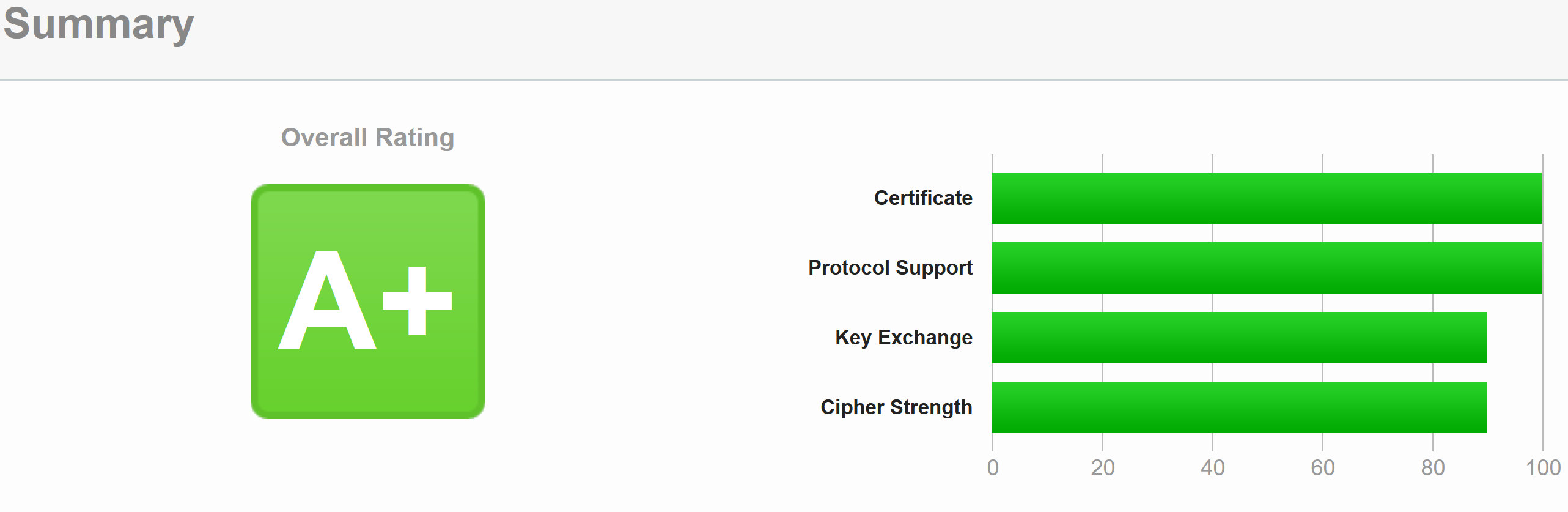Screen dimensions: 1568x512
Task: Click the 100 gridline beside Cipher Strength bar
Action: click(1542, 407)
